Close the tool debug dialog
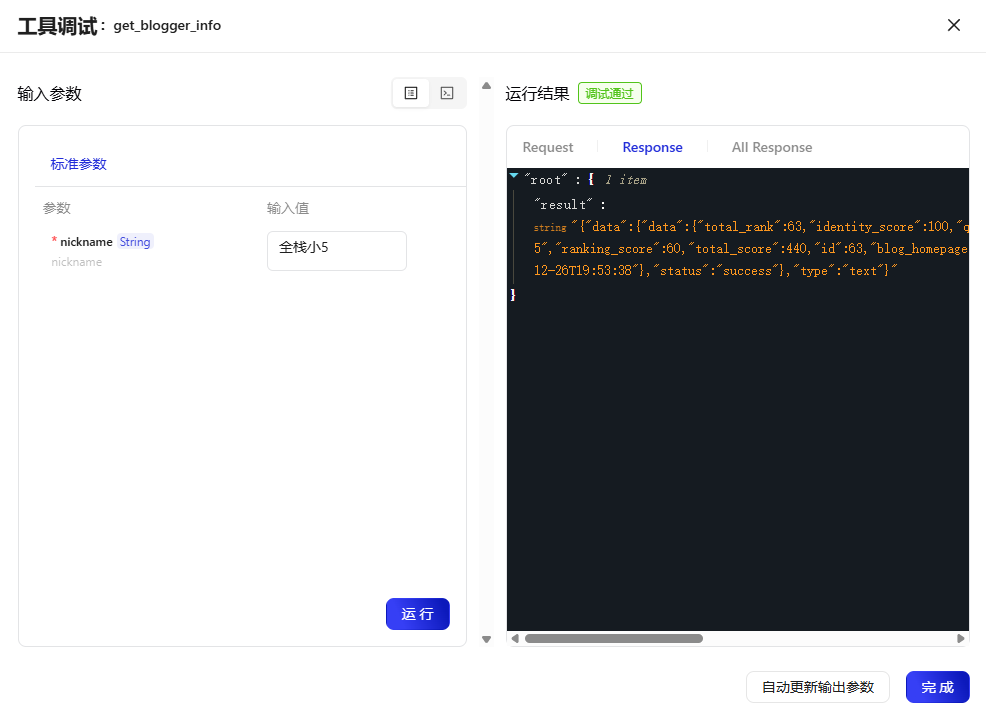Image resolution: width=986 pixels, height=711 pixels. point(953,25)
